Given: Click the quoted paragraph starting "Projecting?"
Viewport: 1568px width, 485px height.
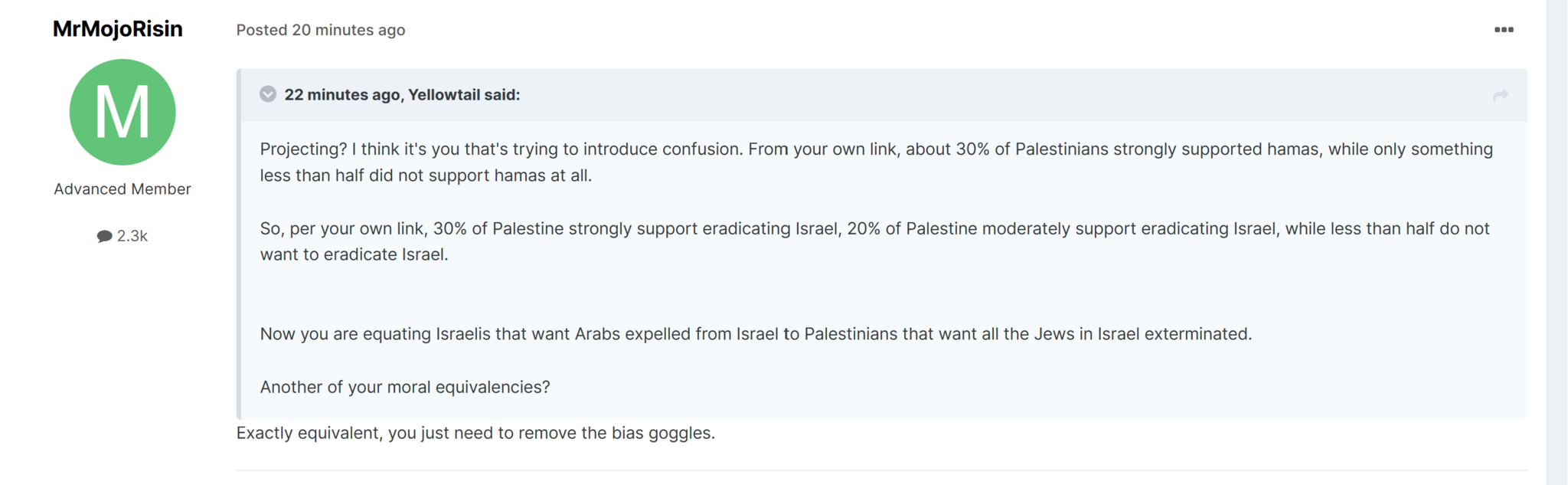Looking at the screenshot, I should coord(877,162).
